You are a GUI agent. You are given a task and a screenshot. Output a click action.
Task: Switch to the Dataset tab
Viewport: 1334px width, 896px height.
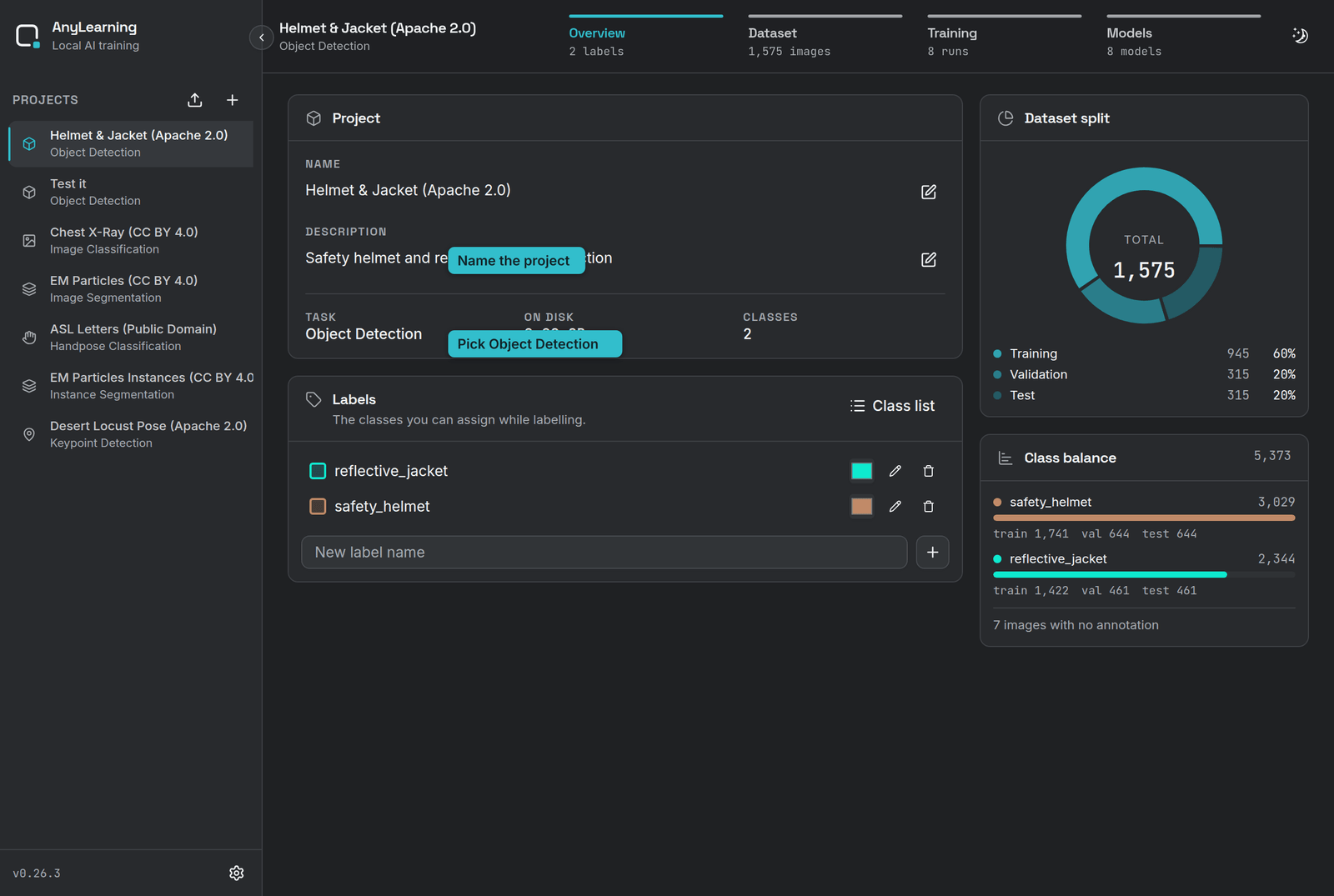pyautogui.click(x=825, y=38)
